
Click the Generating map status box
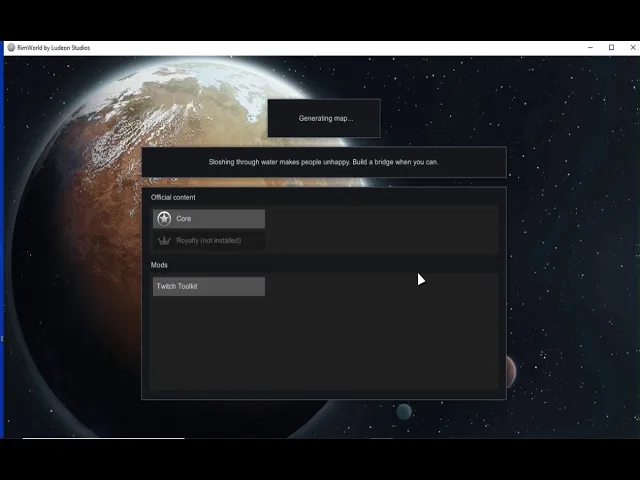(324, 118)
